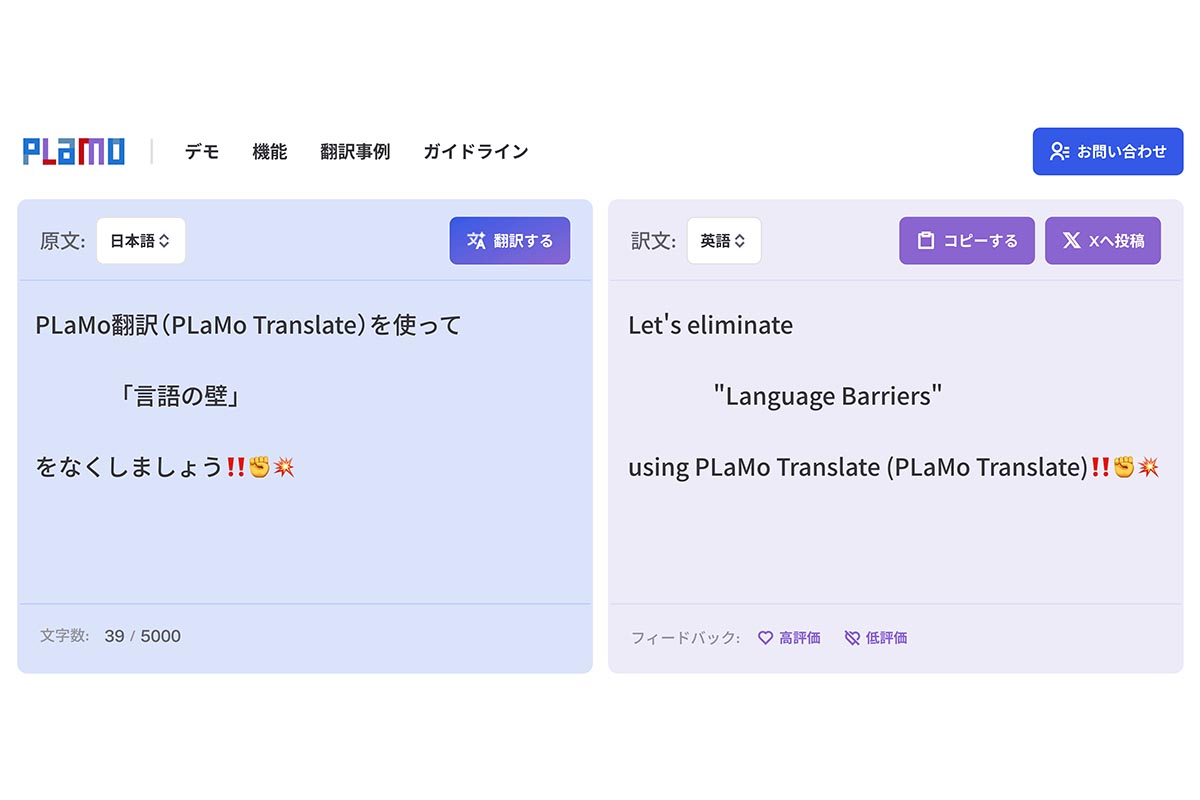Go to the 機能 section
1200x800 pixels.
pyautogui.click(x=269, y=152)
